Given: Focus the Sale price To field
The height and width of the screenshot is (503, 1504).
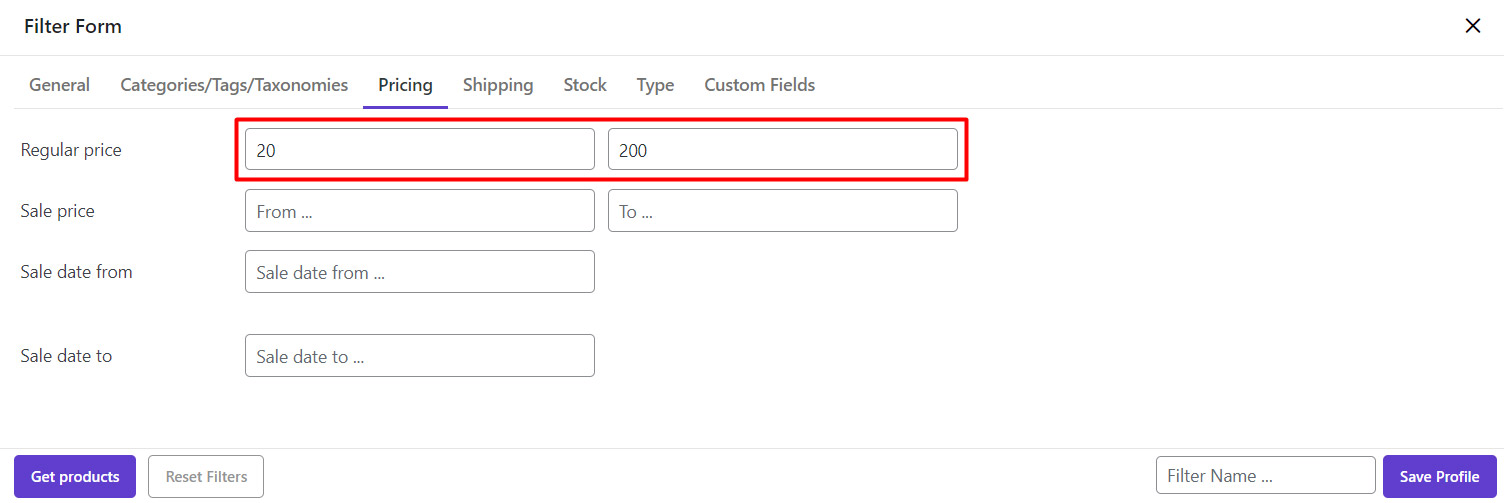Looking at the screenshot, I should coord(782,211).
